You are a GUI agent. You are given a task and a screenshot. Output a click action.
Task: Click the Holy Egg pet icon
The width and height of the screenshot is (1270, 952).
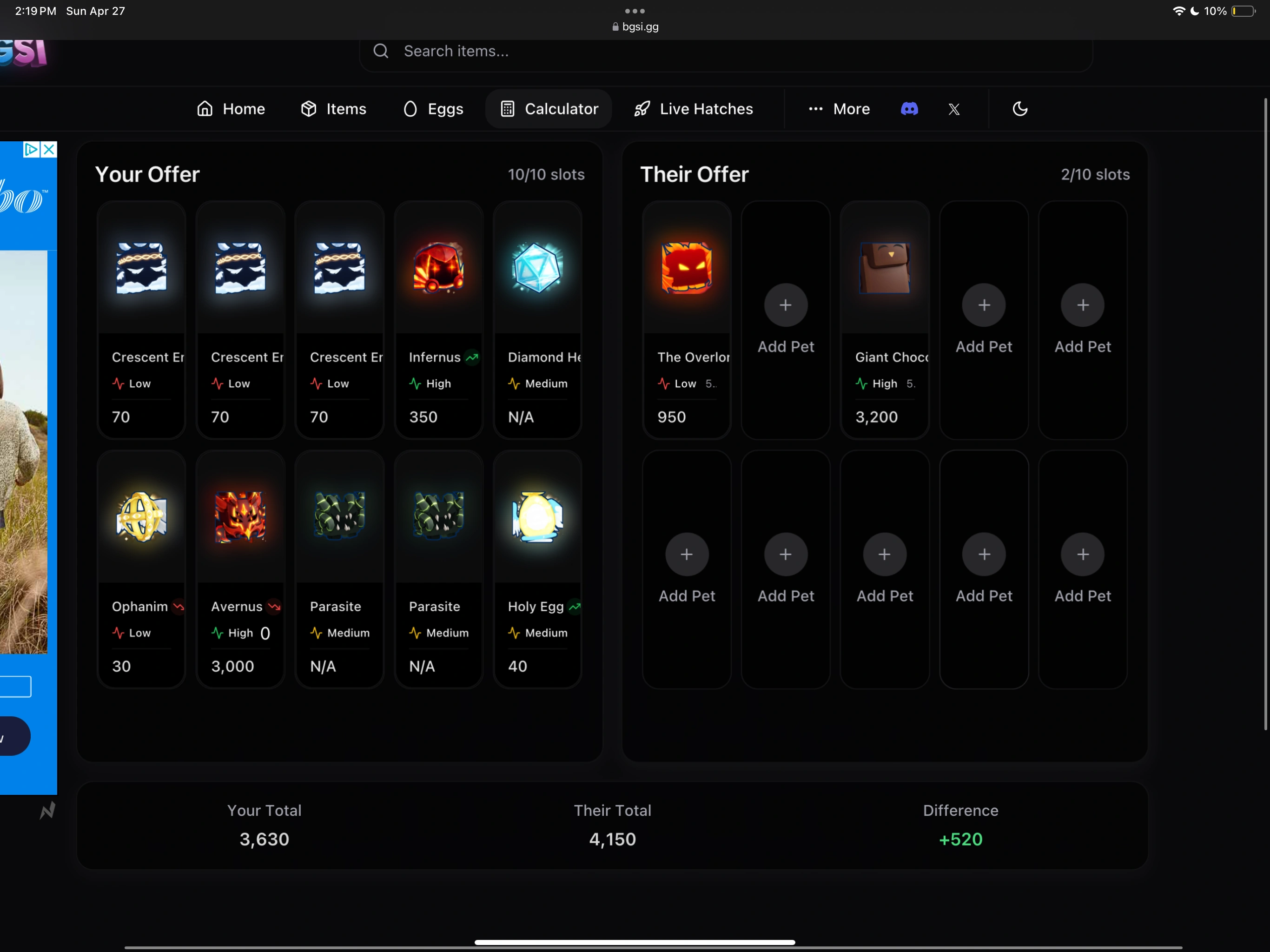(x=537, y=517)
